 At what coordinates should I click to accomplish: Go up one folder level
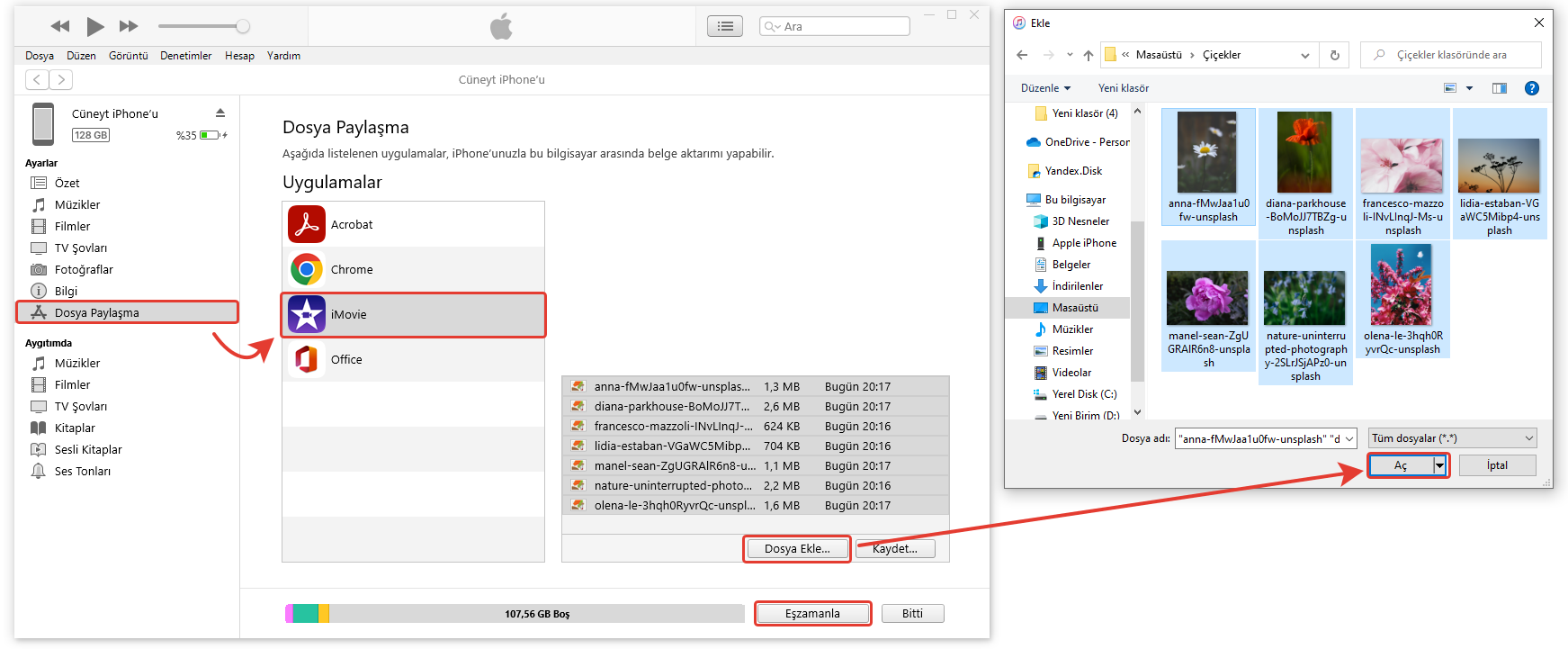pyautogui.click(x=1089, y=55)
